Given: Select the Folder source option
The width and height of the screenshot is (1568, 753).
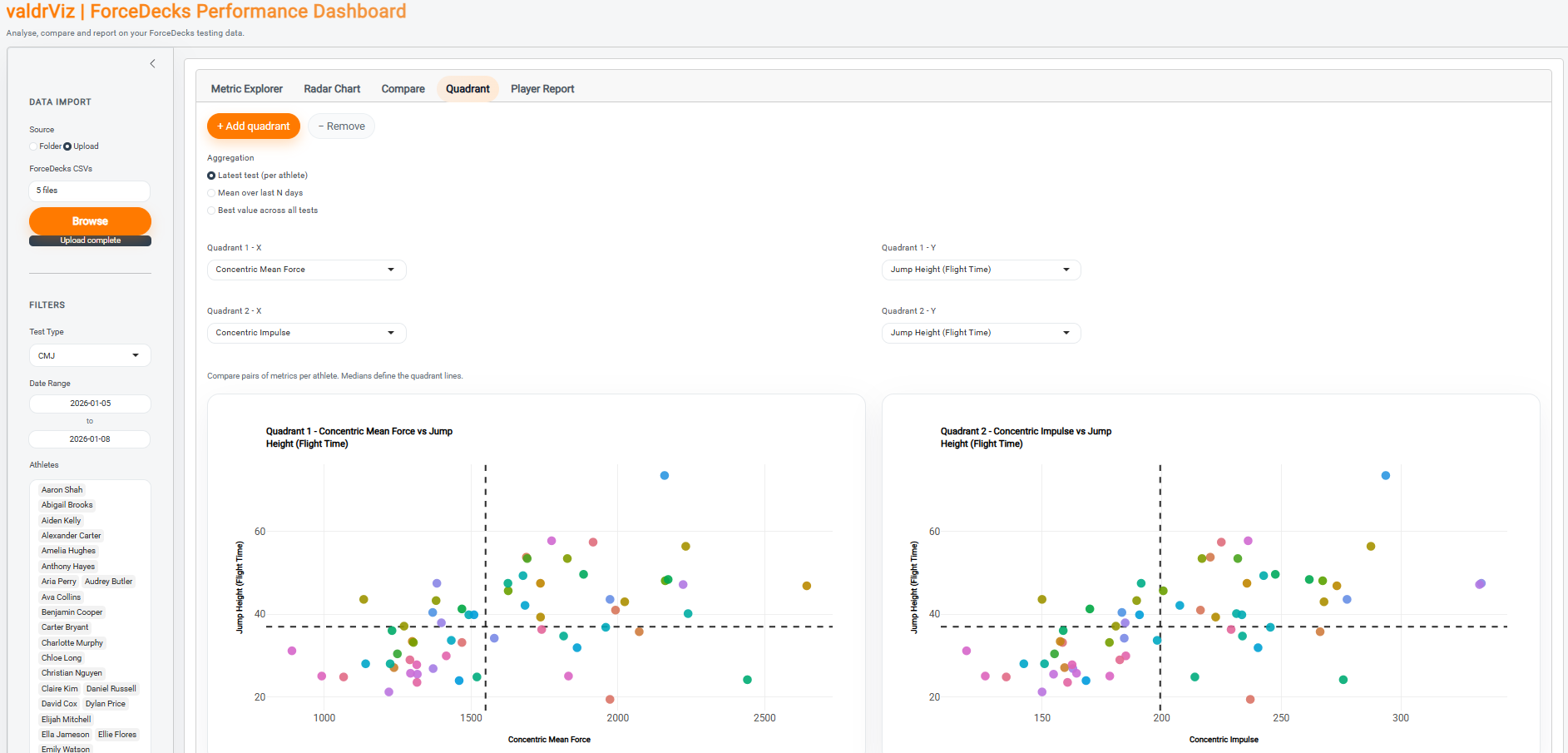Looking at the screenshot, I should [x=45, y=146].
